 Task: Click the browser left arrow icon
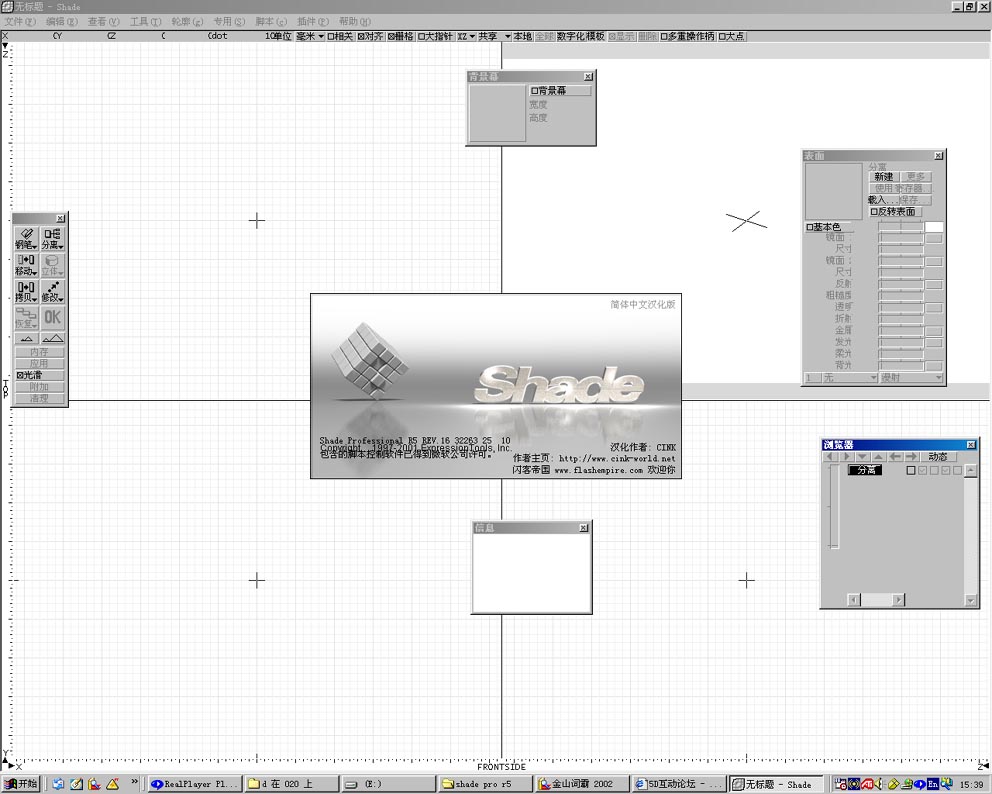tap(895, 457)
